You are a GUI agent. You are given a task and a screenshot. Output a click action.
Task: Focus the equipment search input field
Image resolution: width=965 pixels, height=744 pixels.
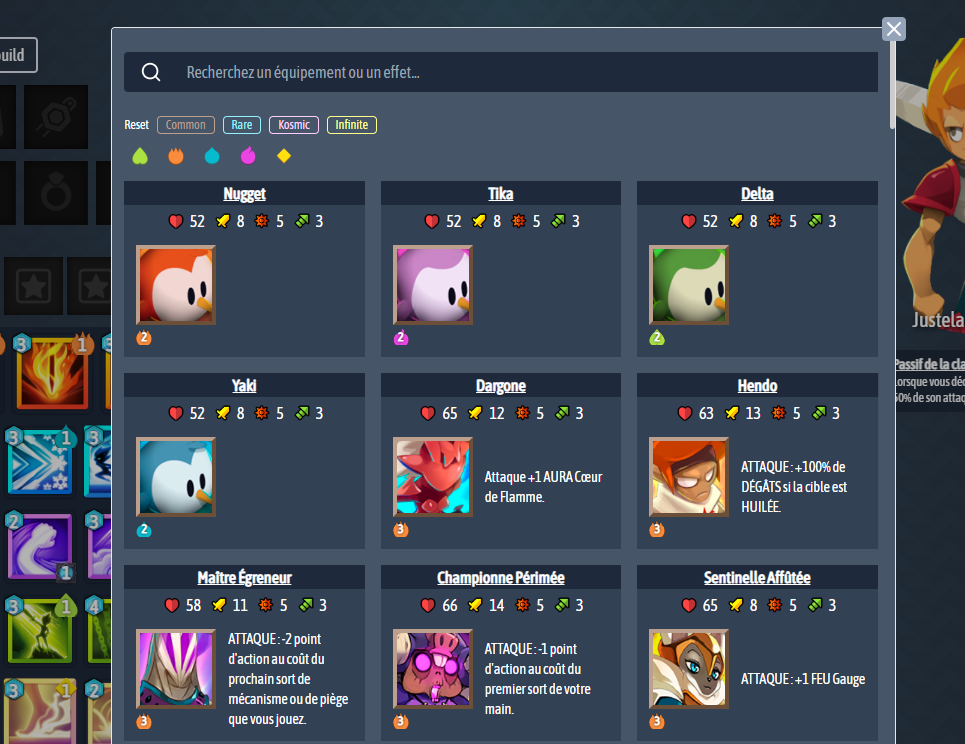pos(501,73)
